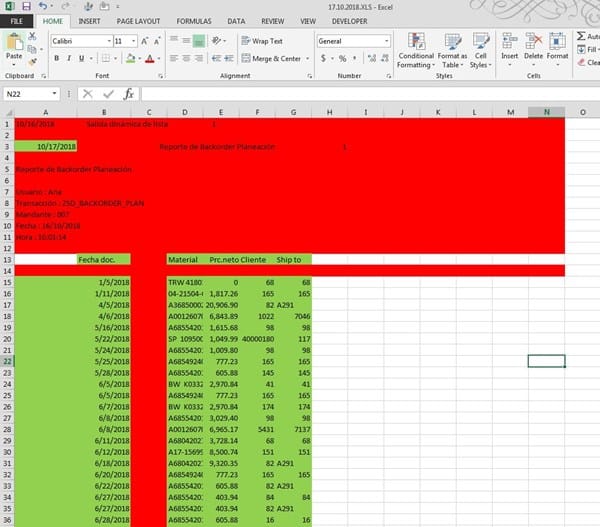The height and width of the screenshot is (527, 600).
Task: Click the Align Right icon
Action: [x=199, y=58]
